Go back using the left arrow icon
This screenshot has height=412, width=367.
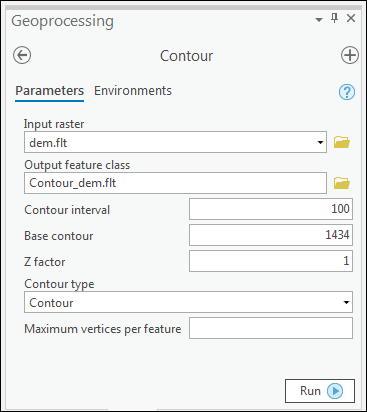pyautogui.click(x=22, y=55)
